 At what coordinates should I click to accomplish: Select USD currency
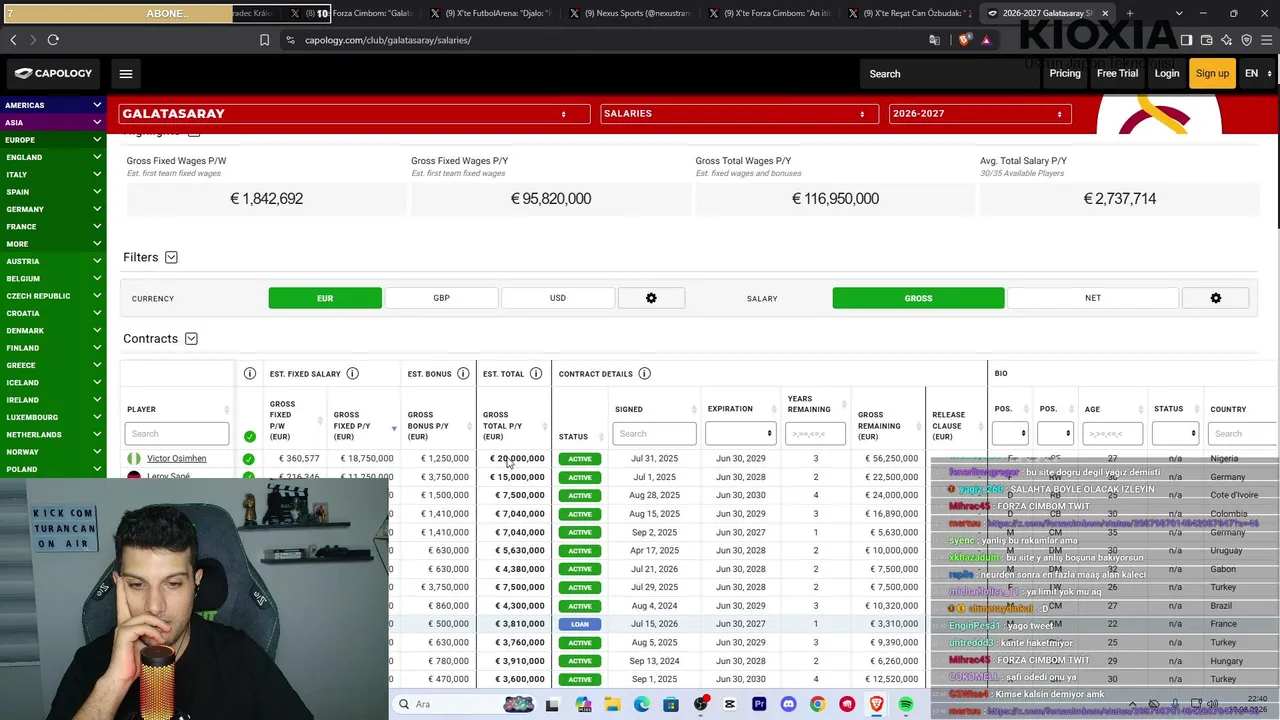click(558, 298)
